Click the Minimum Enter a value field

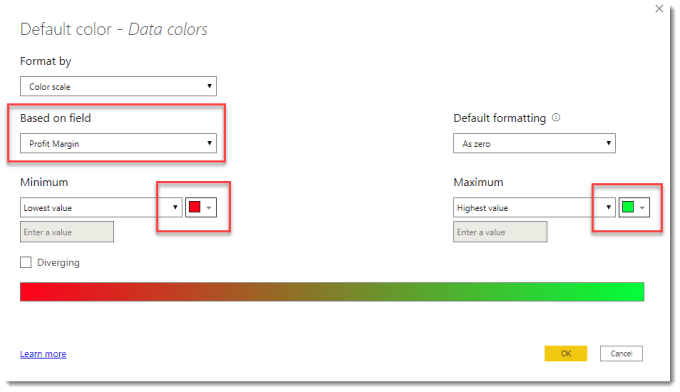(x=67, y=232)
